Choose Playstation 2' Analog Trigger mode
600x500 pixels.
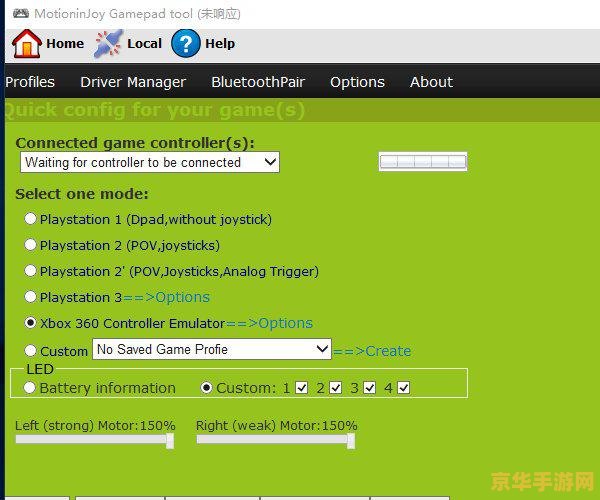30,271
